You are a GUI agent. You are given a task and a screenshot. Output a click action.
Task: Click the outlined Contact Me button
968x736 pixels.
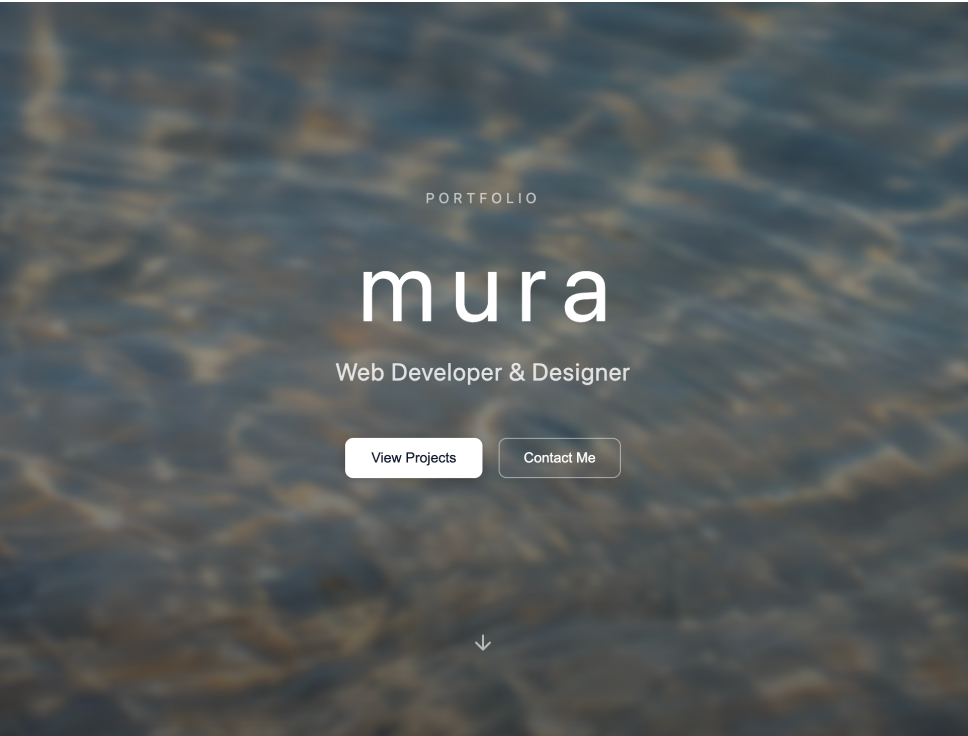559,458
